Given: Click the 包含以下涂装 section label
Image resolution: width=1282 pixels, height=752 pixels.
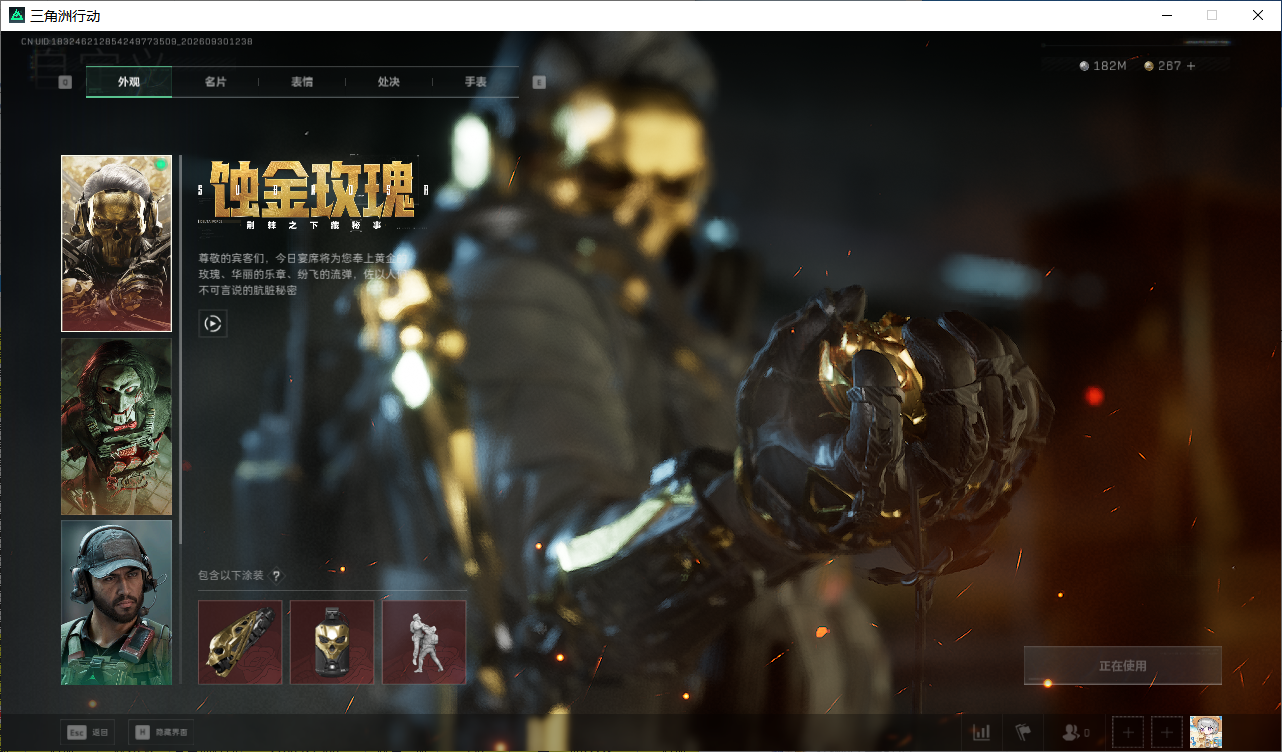Looking at the screenshot, I should pyautogui.click(x=231, y=576).
